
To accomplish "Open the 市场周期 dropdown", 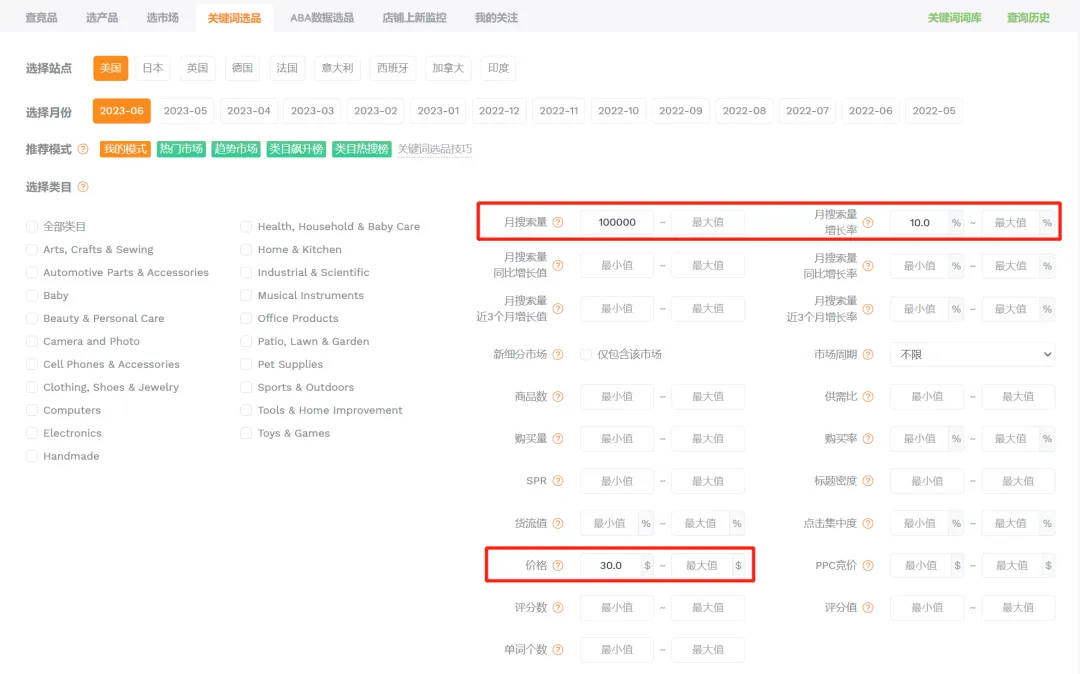I will [x=972, y=355].
